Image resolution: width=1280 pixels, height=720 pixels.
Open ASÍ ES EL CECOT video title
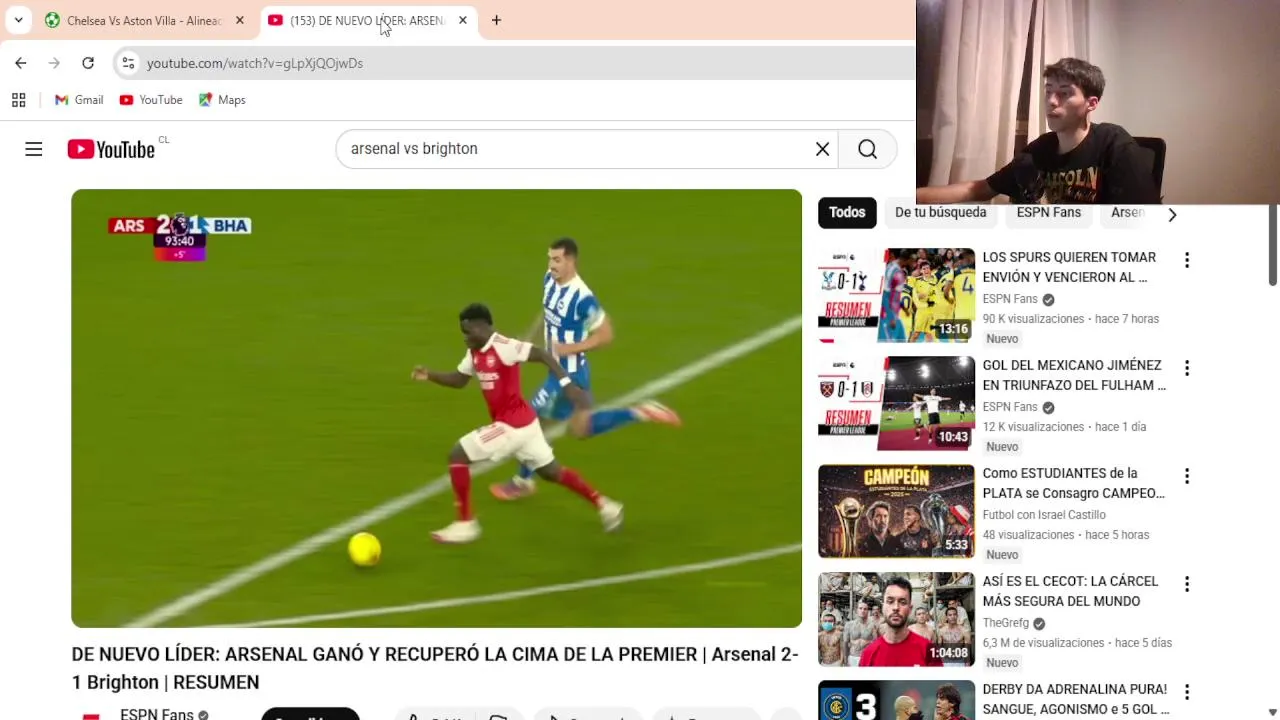(x=1070, y=591)
